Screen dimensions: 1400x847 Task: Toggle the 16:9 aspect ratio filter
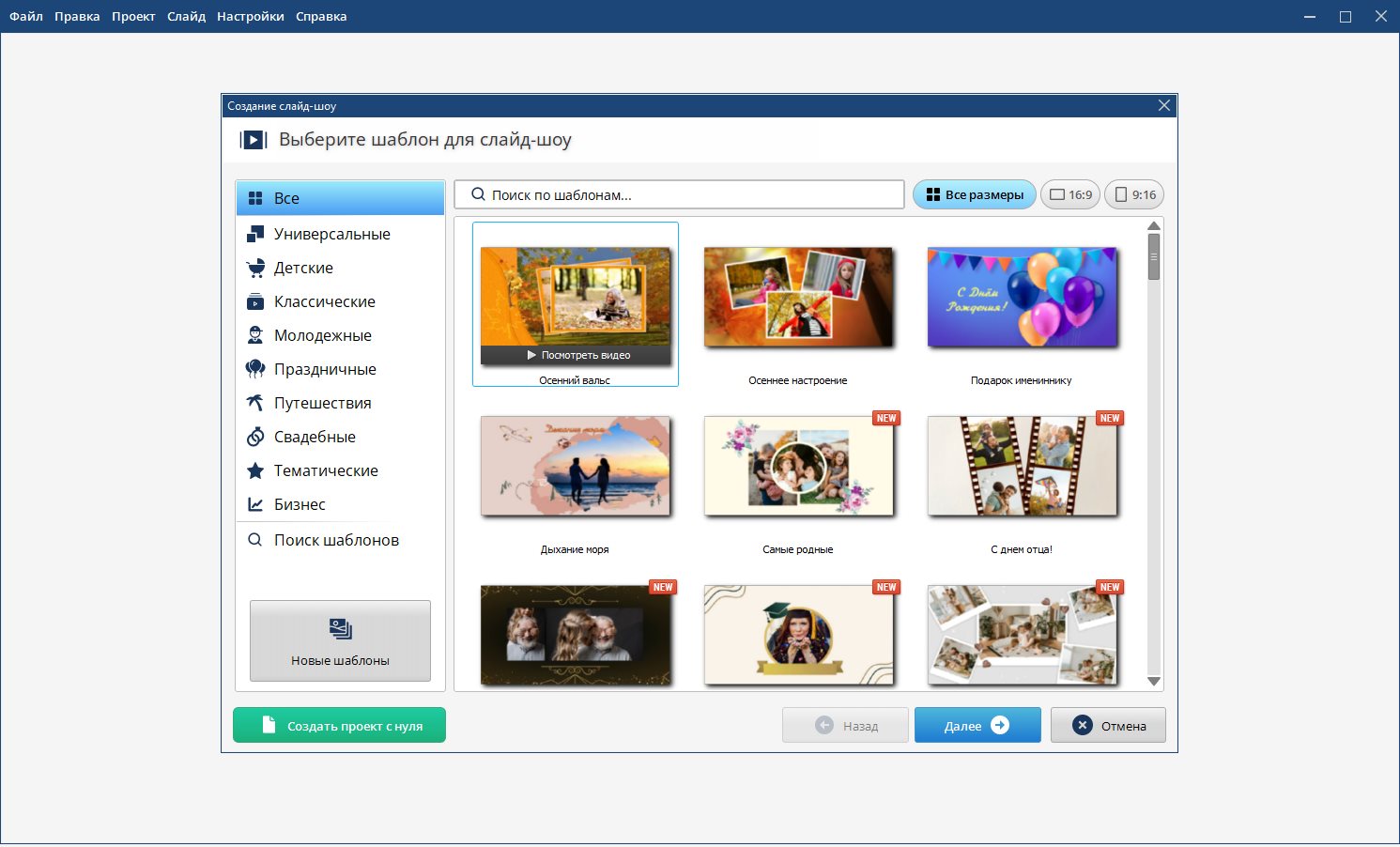point(1070,195)
